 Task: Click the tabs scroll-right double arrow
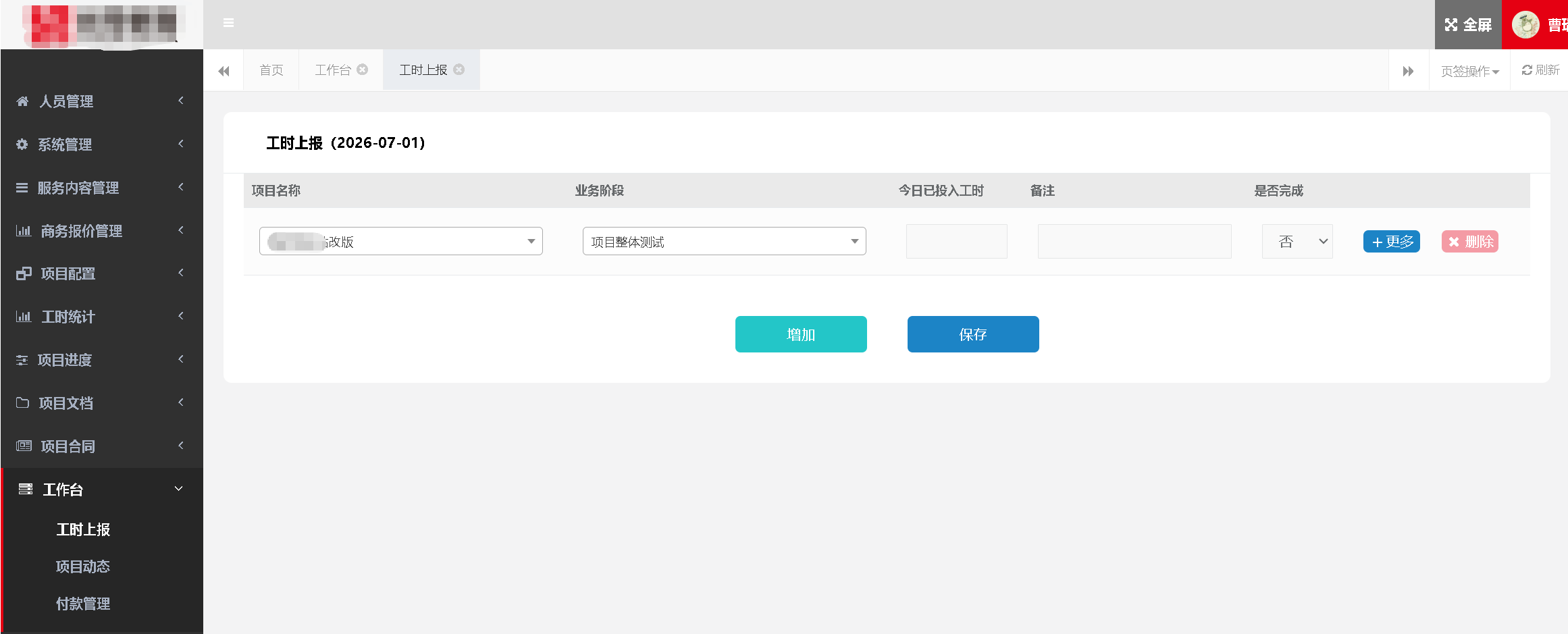pyautogui.click(x=1408, y=71)
